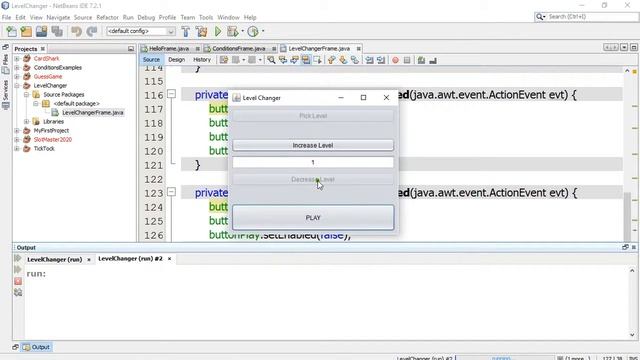Click the Build Project hammer icon
This screenshot has height=360, width=640.
pos(186,31)
